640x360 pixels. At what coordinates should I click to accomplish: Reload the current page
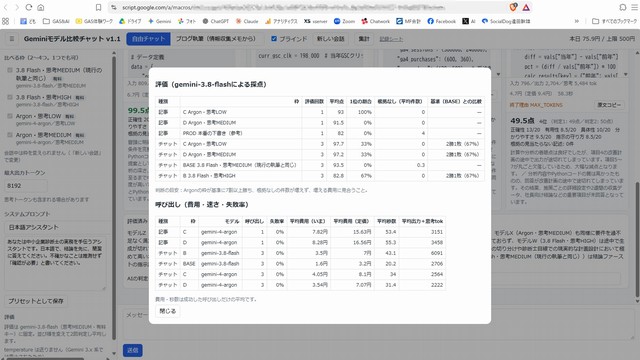[29, 7]
